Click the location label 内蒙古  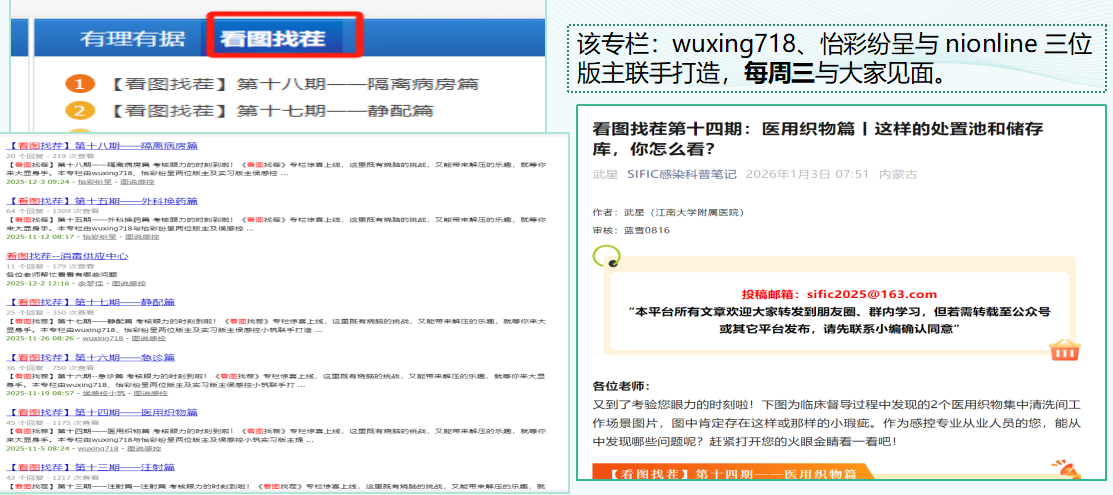(x=898, y=175)
